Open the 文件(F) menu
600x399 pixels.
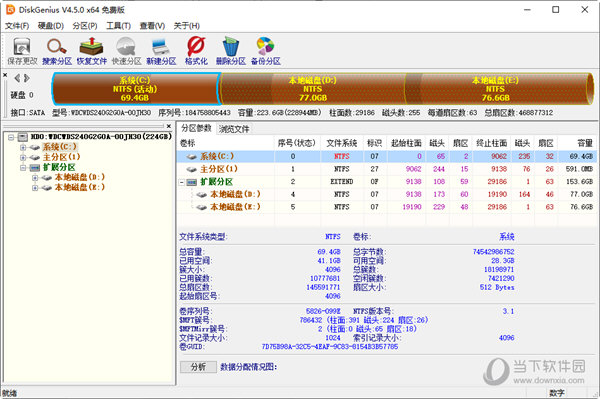coord(17,26)
